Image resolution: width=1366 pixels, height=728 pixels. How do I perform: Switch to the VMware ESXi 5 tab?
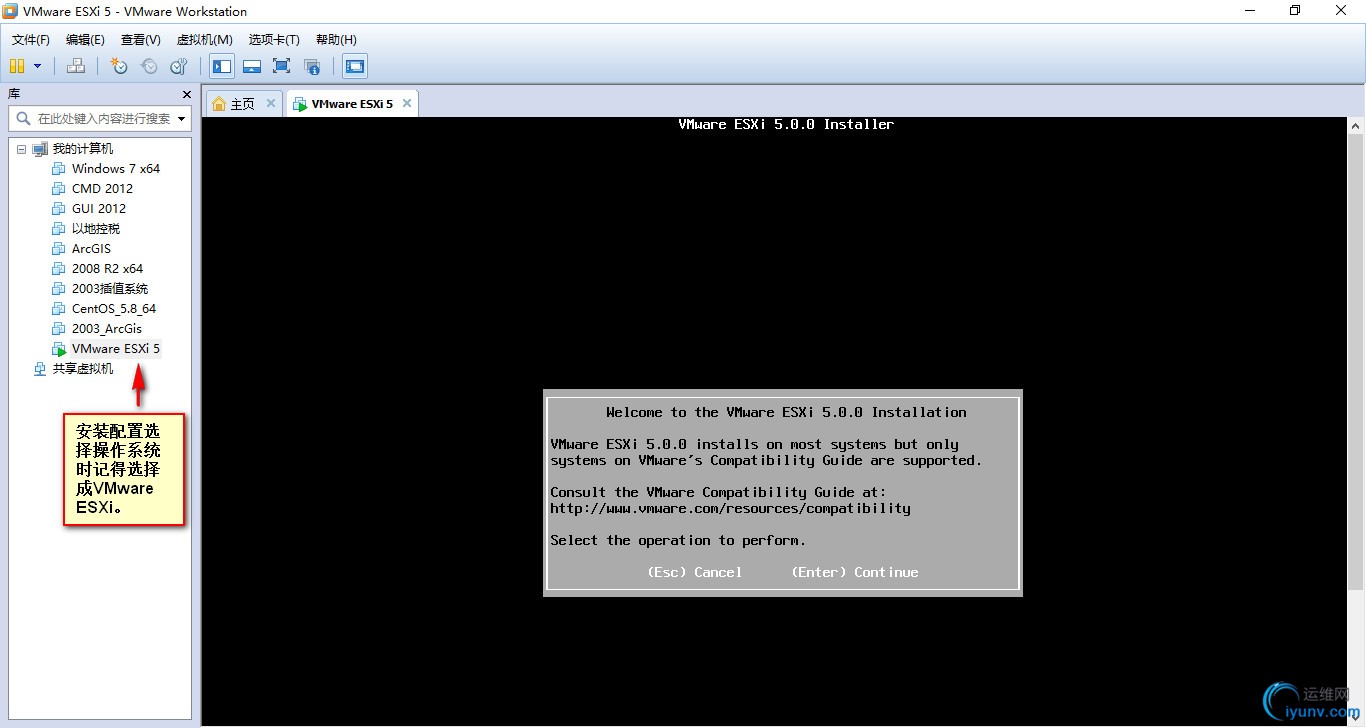[352, 104]
